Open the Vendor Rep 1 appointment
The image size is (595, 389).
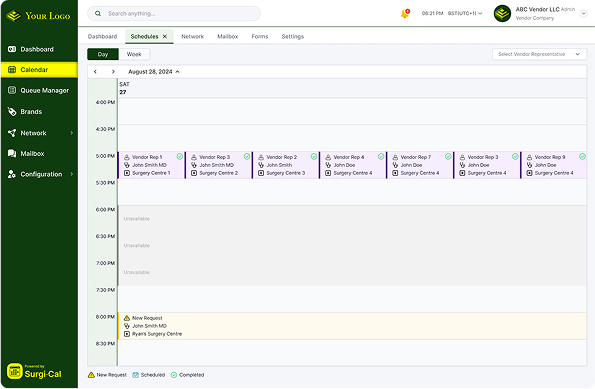point(151,165)
